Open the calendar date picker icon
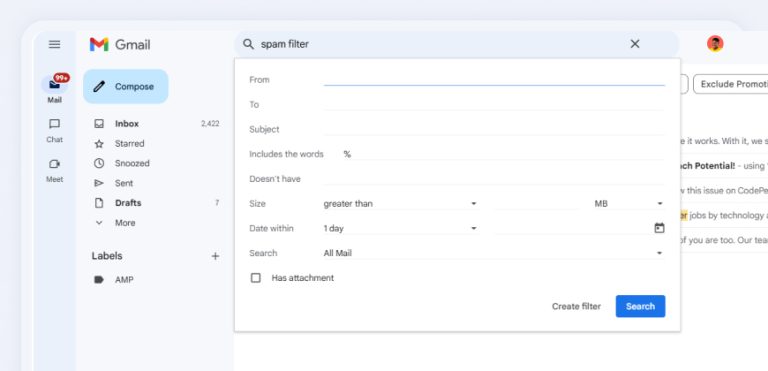The image size is (768, 371). pyautogui.click(x=659, y=228)
